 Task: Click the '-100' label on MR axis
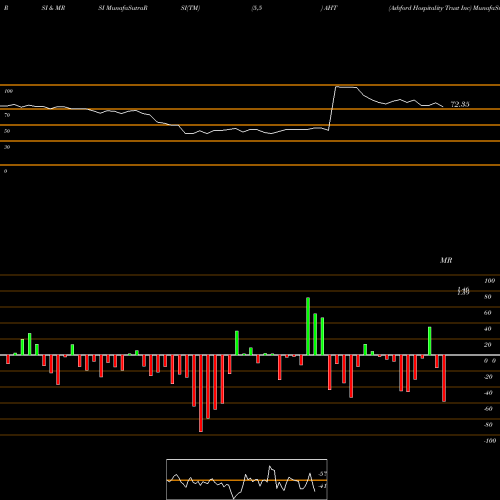(490, 441)
